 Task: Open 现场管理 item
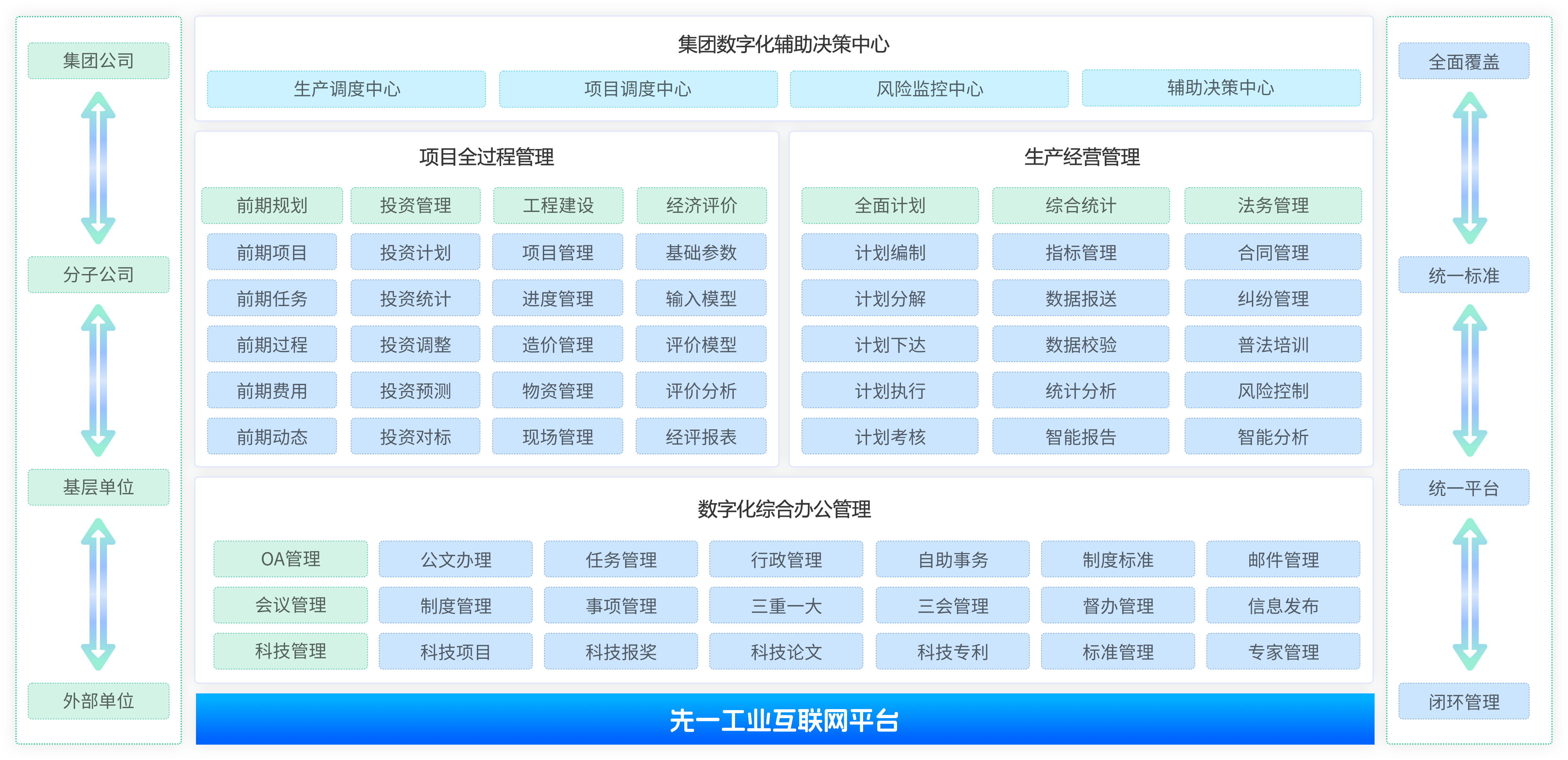[558, 436]
